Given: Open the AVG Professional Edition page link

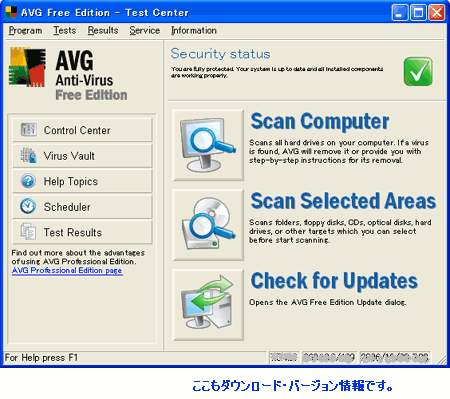Looking at the screenshot, I should point(67,270).
